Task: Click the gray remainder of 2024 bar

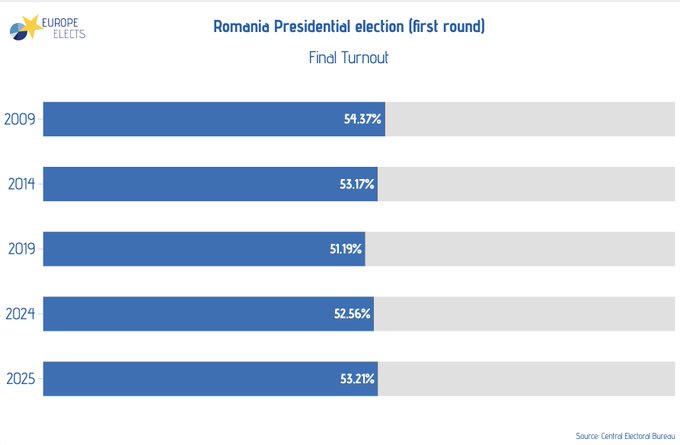Action: (x=520, y=314)
